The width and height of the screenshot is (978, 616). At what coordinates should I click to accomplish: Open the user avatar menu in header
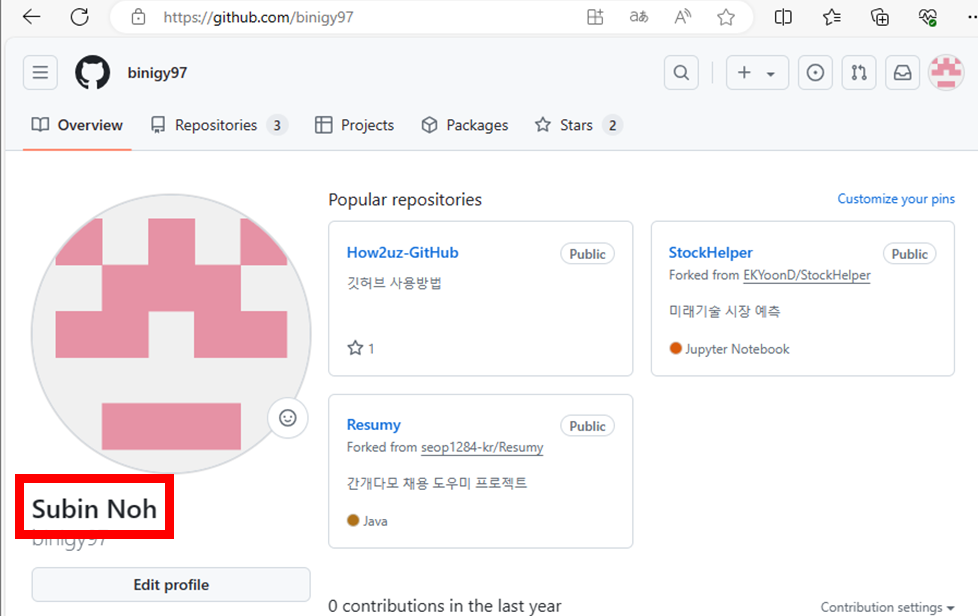(x=946, y=72)
